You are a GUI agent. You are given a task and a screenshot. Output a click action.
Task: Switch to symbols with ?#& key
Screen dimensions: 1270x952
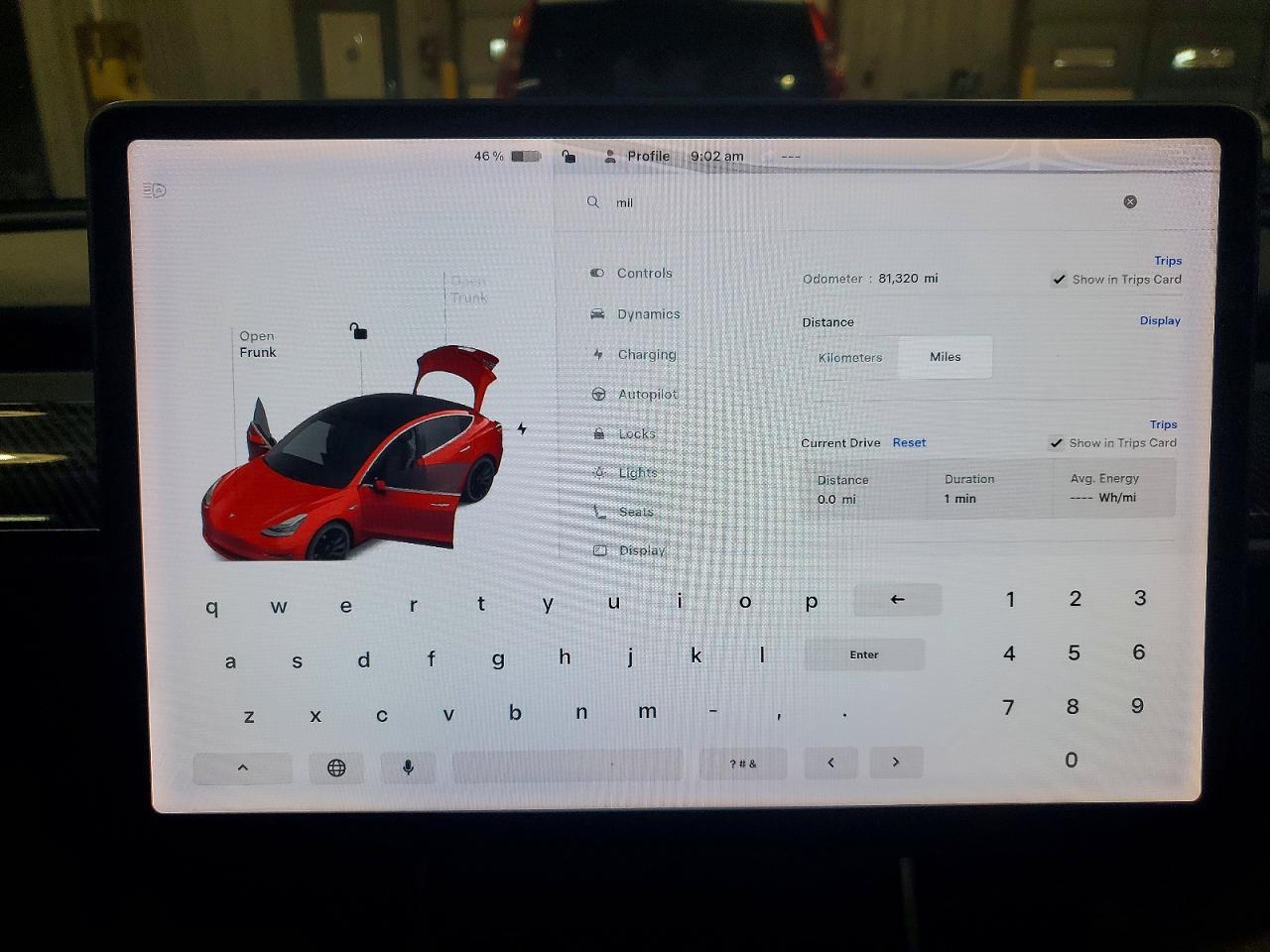point(743,764)
